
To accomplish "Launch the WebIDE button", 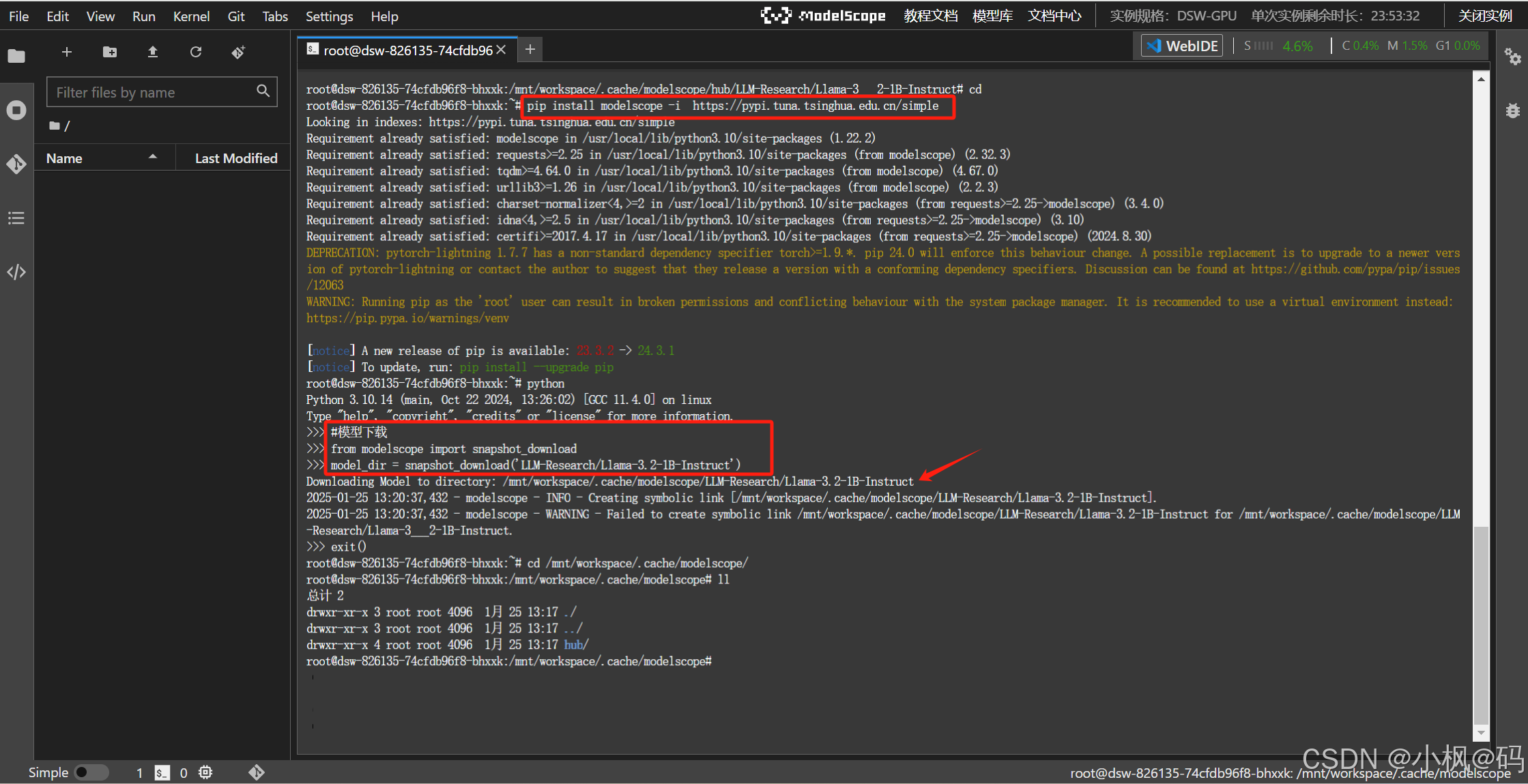I will [1182, 46].
